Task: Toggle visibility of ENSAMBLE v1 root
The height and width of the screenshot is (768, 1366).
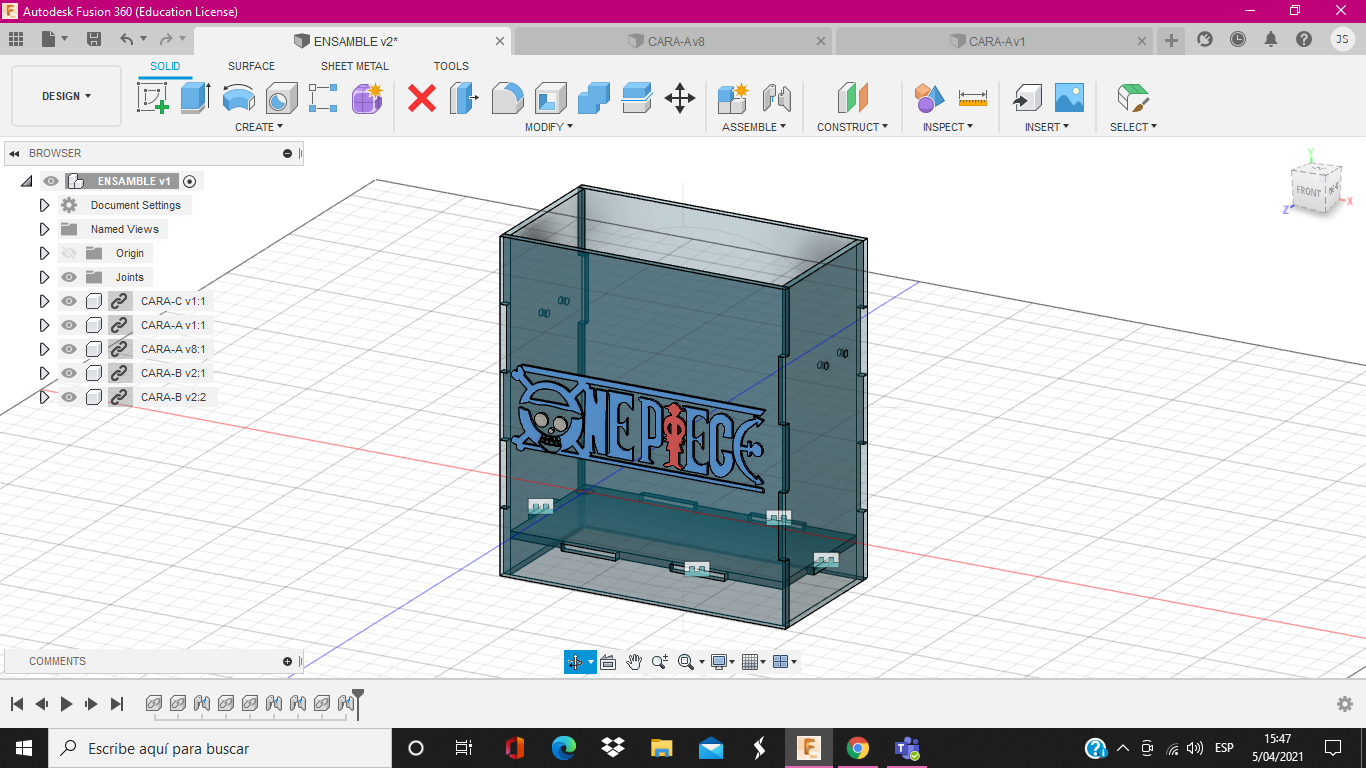Action: 51,181
